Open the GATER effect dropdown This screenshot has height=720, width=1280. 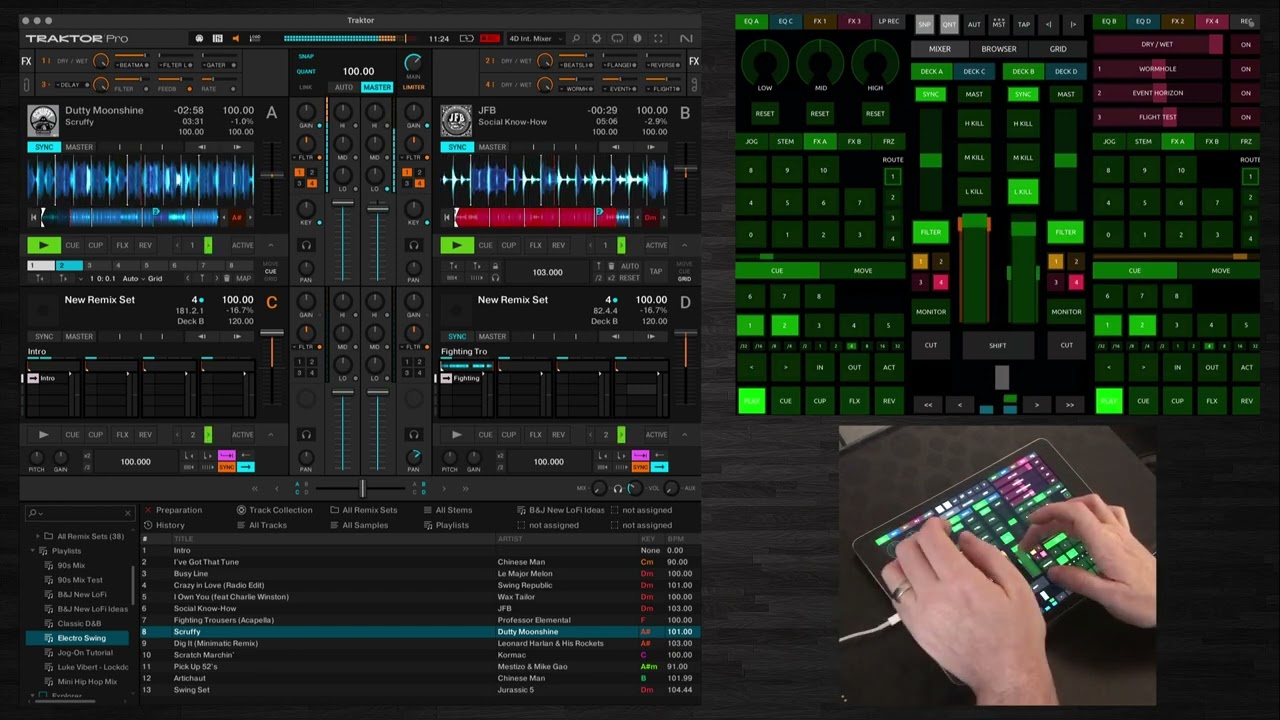tap(216, 65)
